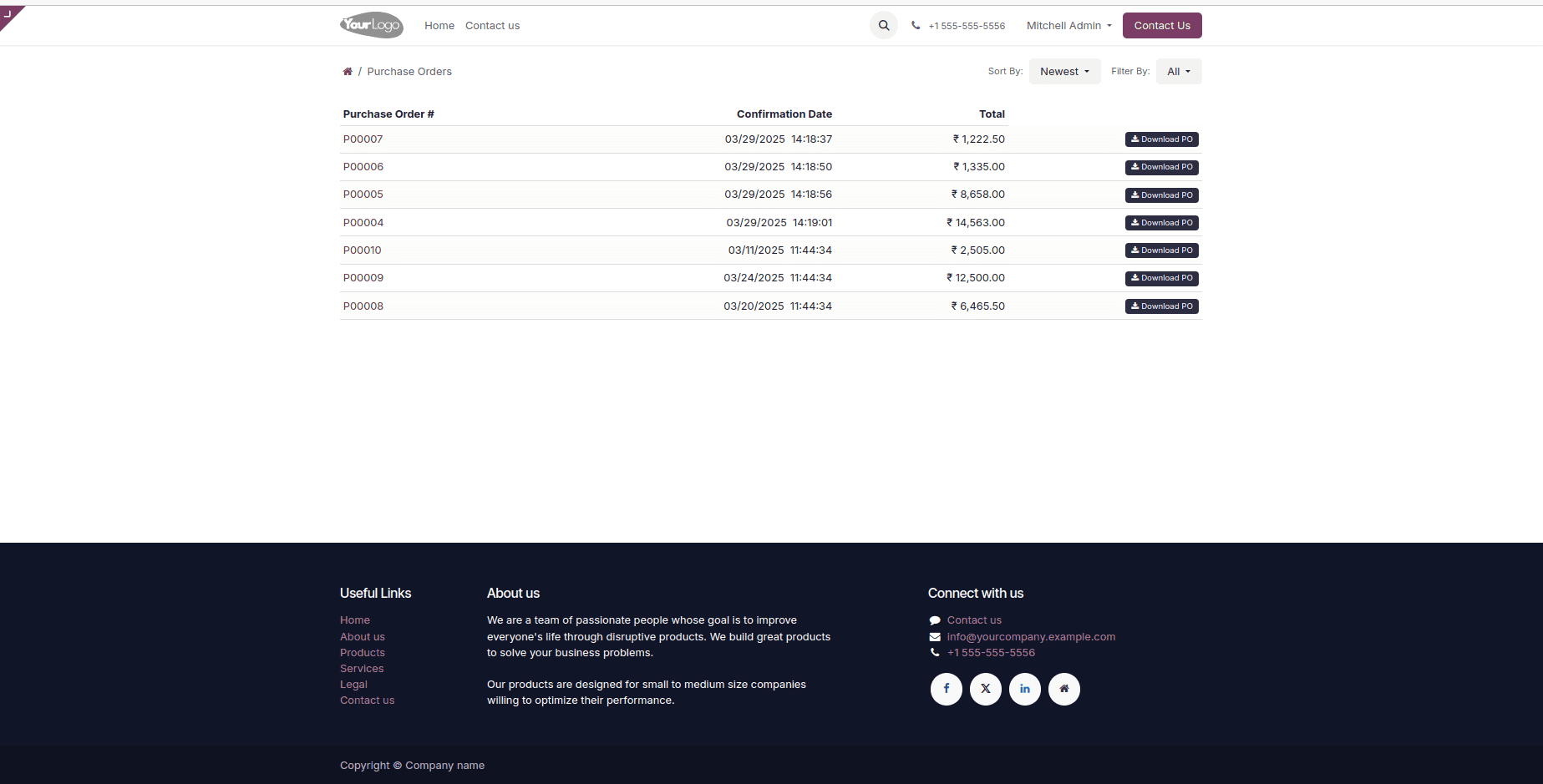The image size is (1543, 784).
Task: Open the search magnifier icon
Action: point(884,25)
